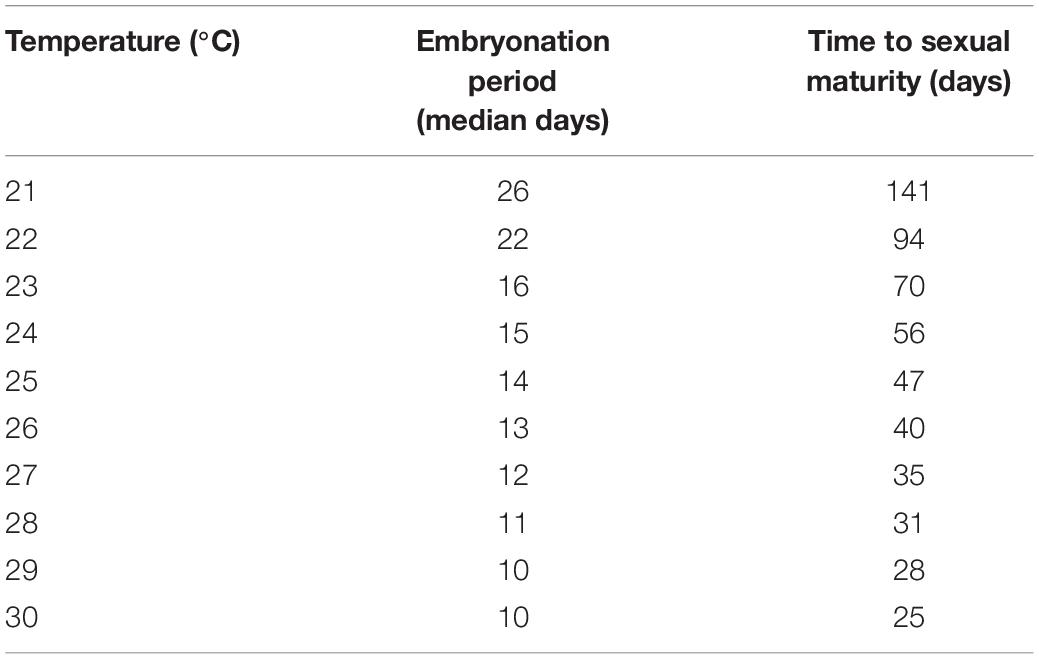Viewport: 1039px width, 659px height.
Task: Select the embryonation value 26
Action: 513,191
